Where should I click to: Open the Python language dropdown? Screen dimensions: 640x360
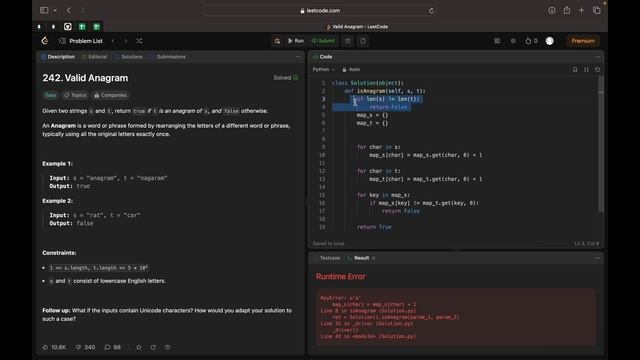[324, 69]
